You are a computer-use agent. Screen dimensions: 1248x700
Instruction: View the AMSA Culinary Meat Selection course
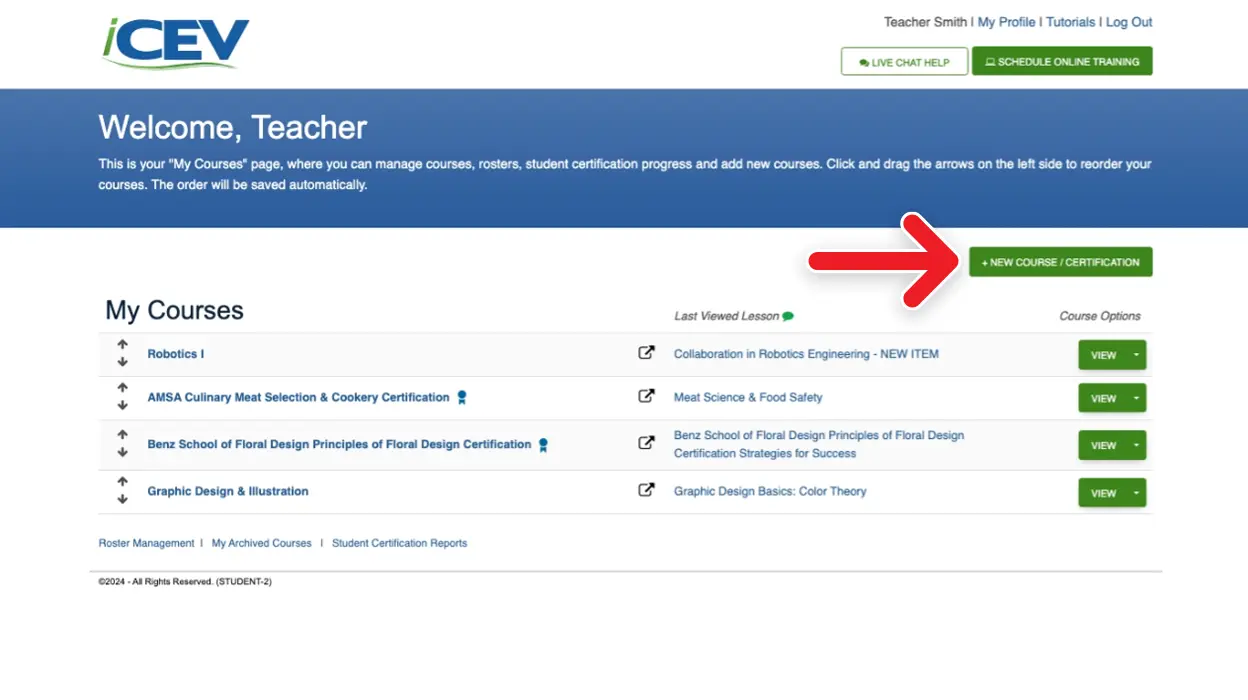click(1103, 398)
